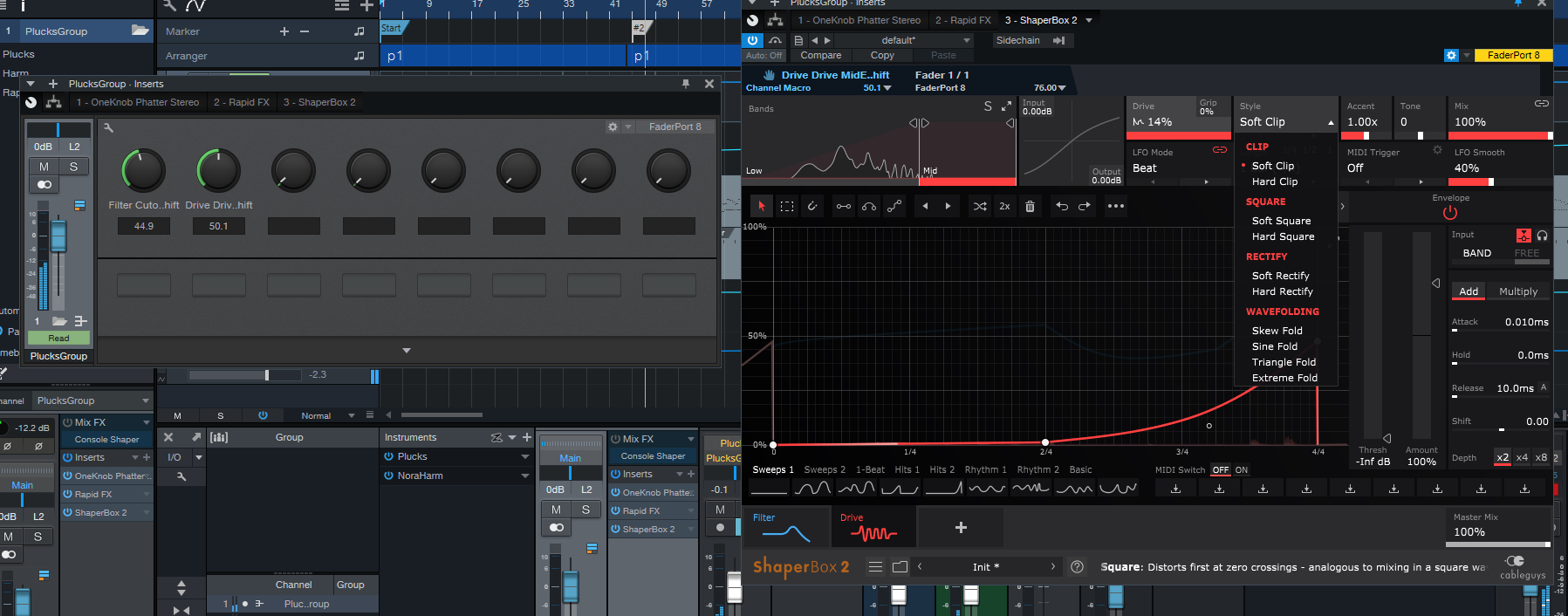
Task: Expand the NoraHarm instrument dropdown arrow
Action: point(525,476)
